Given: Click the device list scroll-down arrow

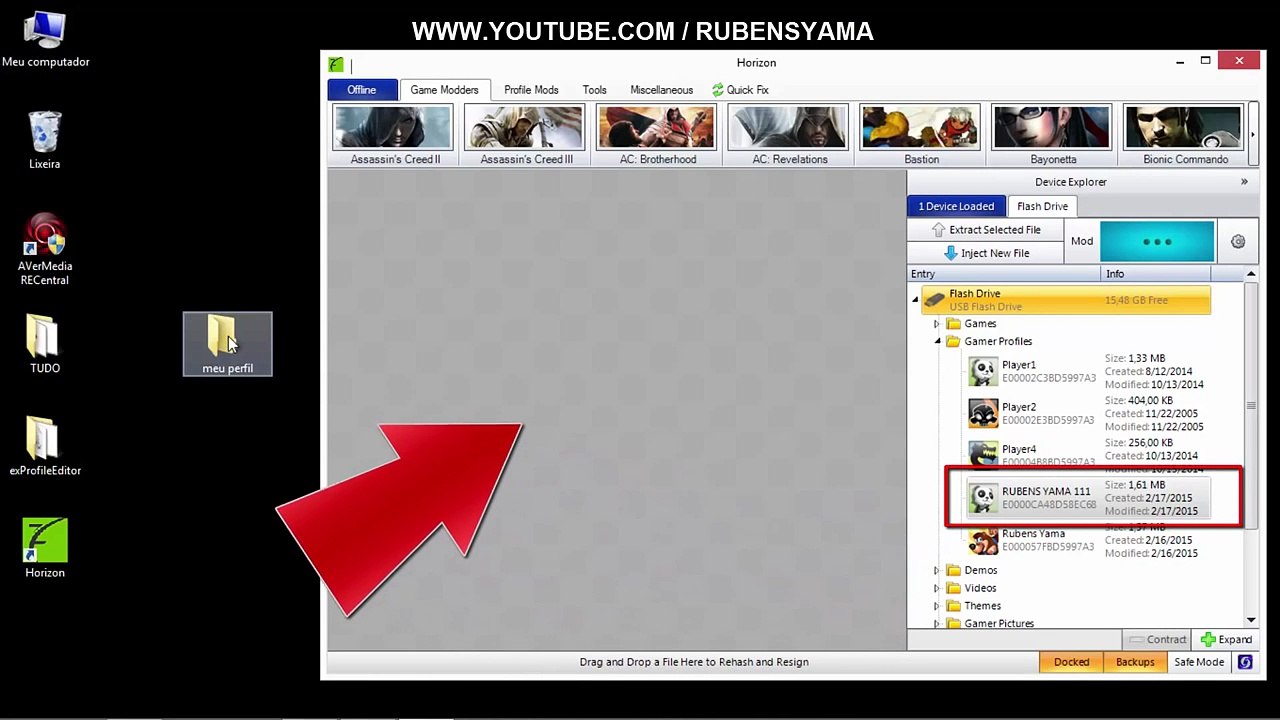Looking at the screenshot, I should [1251, 621].
